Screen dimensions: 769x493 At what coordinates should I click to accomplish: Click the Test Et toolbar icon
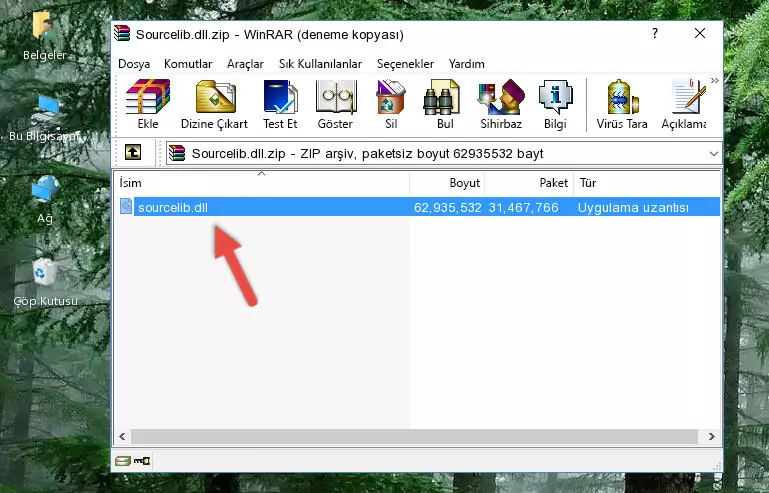(280, 104)
